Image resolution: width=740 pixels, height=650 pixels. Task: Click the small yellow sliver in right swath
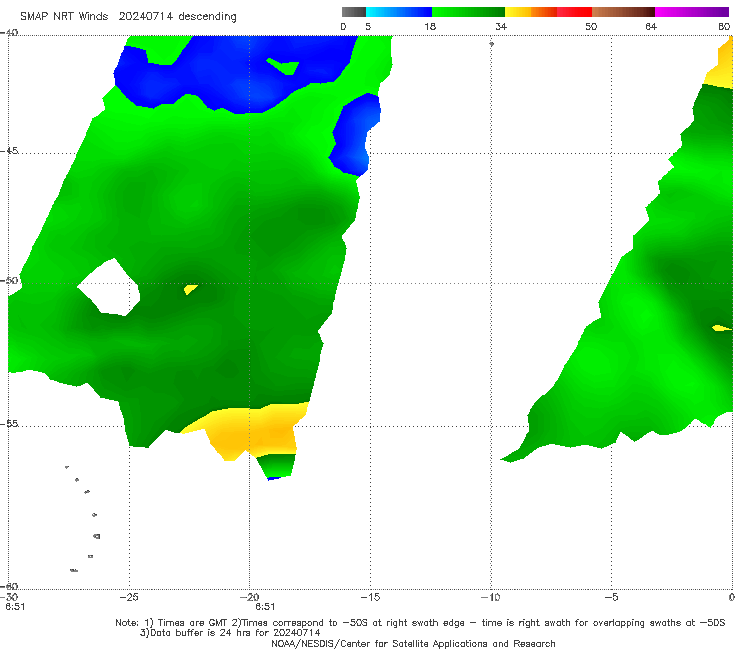722,328
